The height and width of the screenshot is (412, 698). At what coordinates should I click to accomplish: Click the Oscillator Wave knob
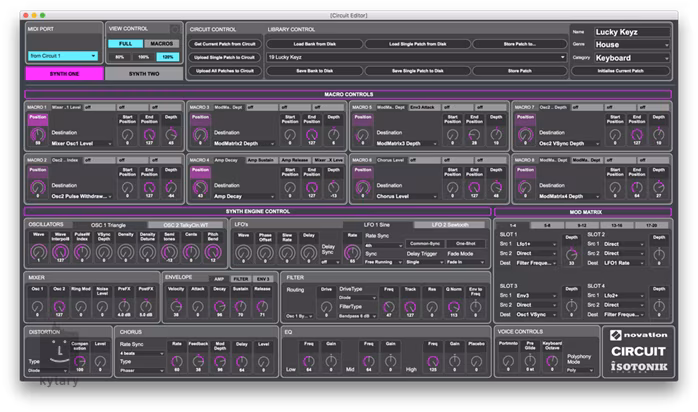pyautogui.click(x=38, y=252)
